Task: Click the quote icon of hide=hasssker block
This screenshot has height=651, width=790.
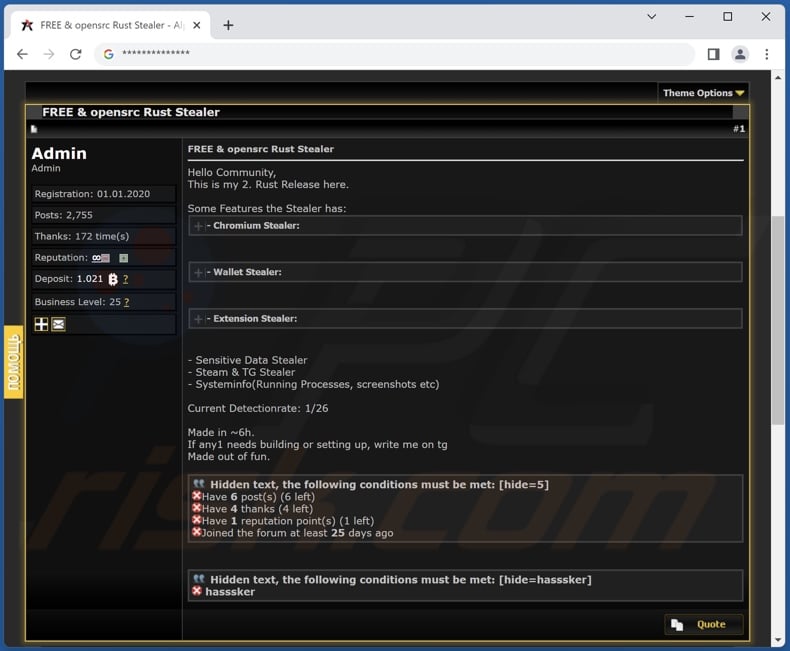Action: pyautogui.click(x=199, y=579)
